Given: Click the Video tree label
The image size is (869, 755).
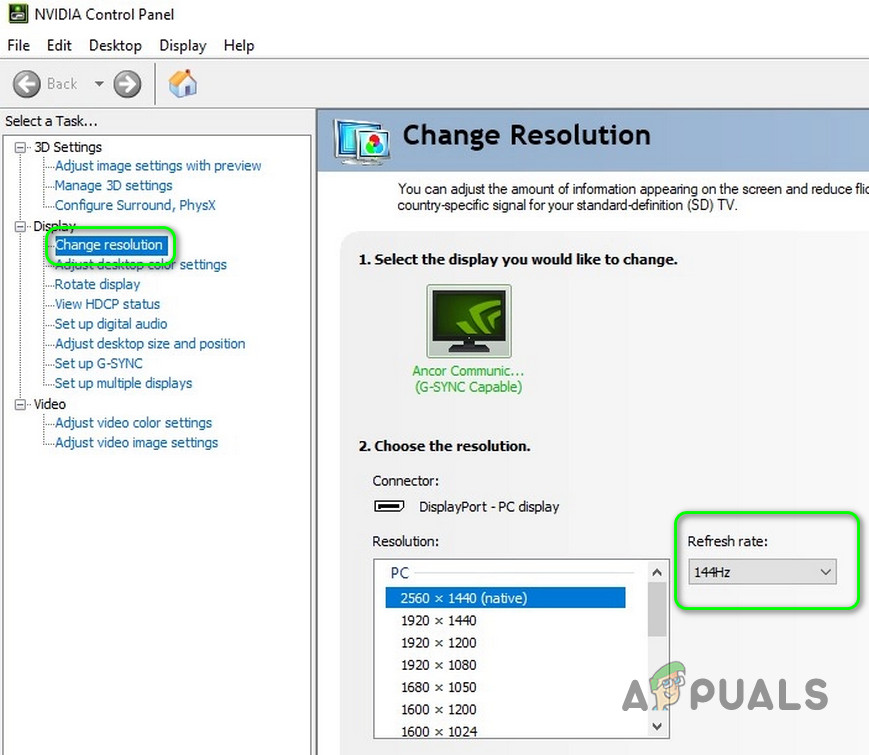Looking at the screenshot, I should click(x=50, y=405).
